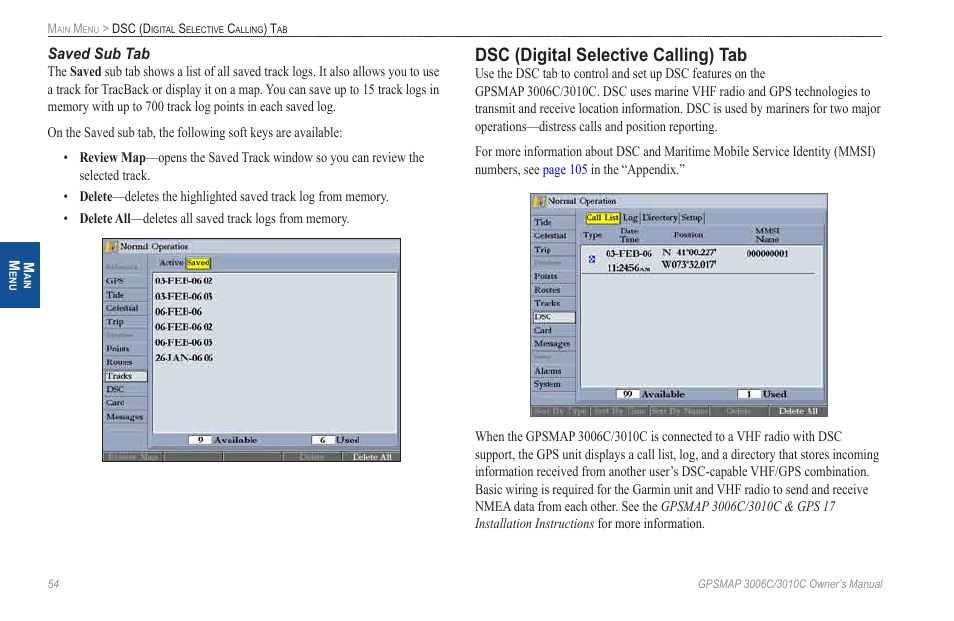The image size is (954, 621).
Task: Select the highlighted Saved sub tab
Action: pyautogui.click(x=198, y=263)
